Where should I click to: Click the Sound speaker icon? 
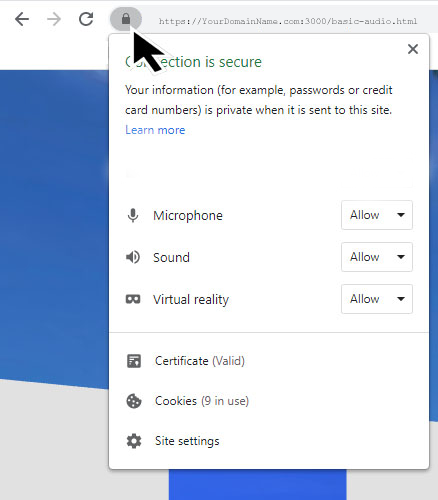click(133, 257)
